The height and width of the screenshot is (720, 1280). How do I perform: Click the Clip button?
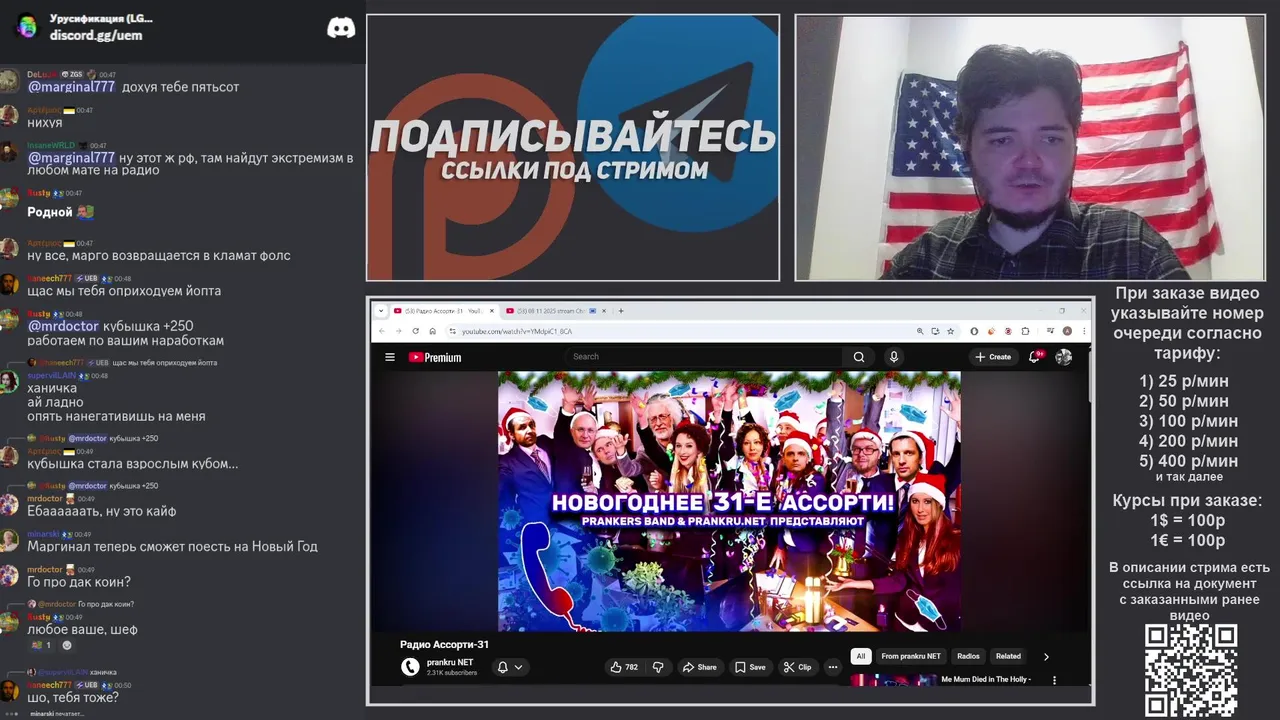point(797,667)
